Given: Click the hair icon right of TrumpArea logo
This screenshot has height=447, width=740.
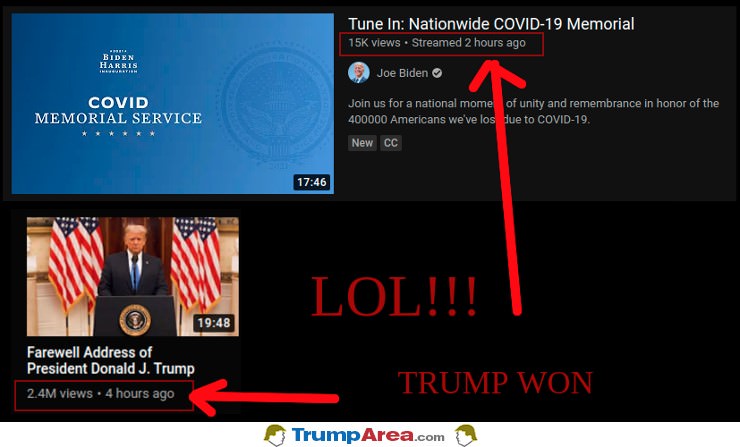Looking at the screenshot, I should (x=466, y=435).
